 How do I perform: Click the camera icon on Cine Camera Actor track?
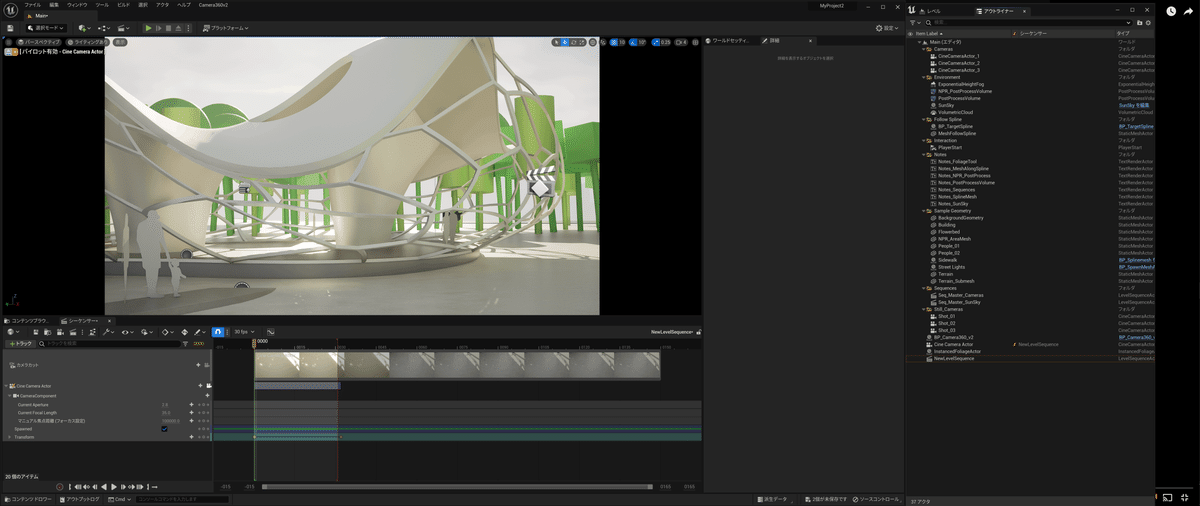pyautogui.click(x=209, y=386)
